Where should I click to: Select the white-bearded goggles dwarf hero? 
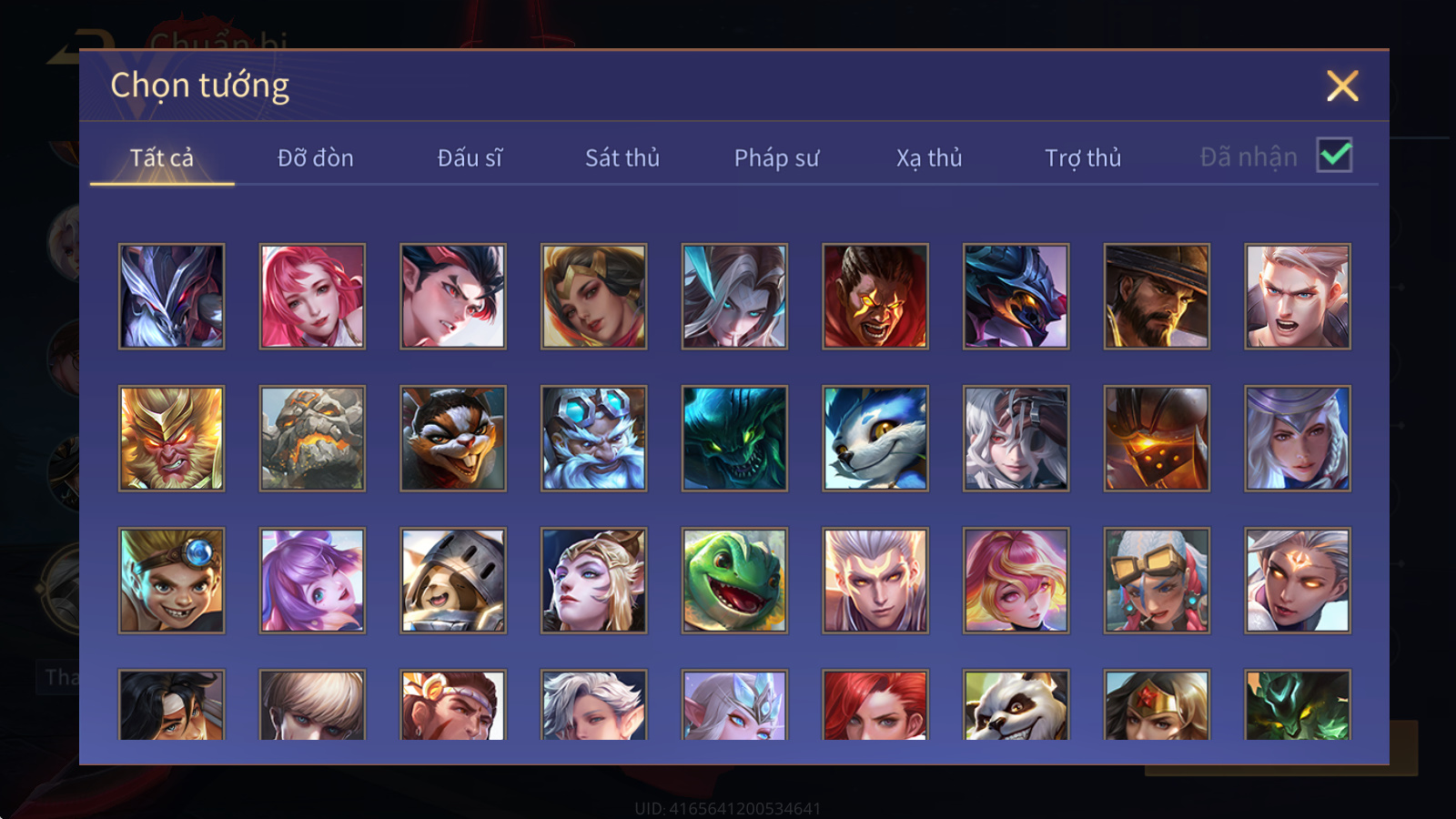(593, 438)
